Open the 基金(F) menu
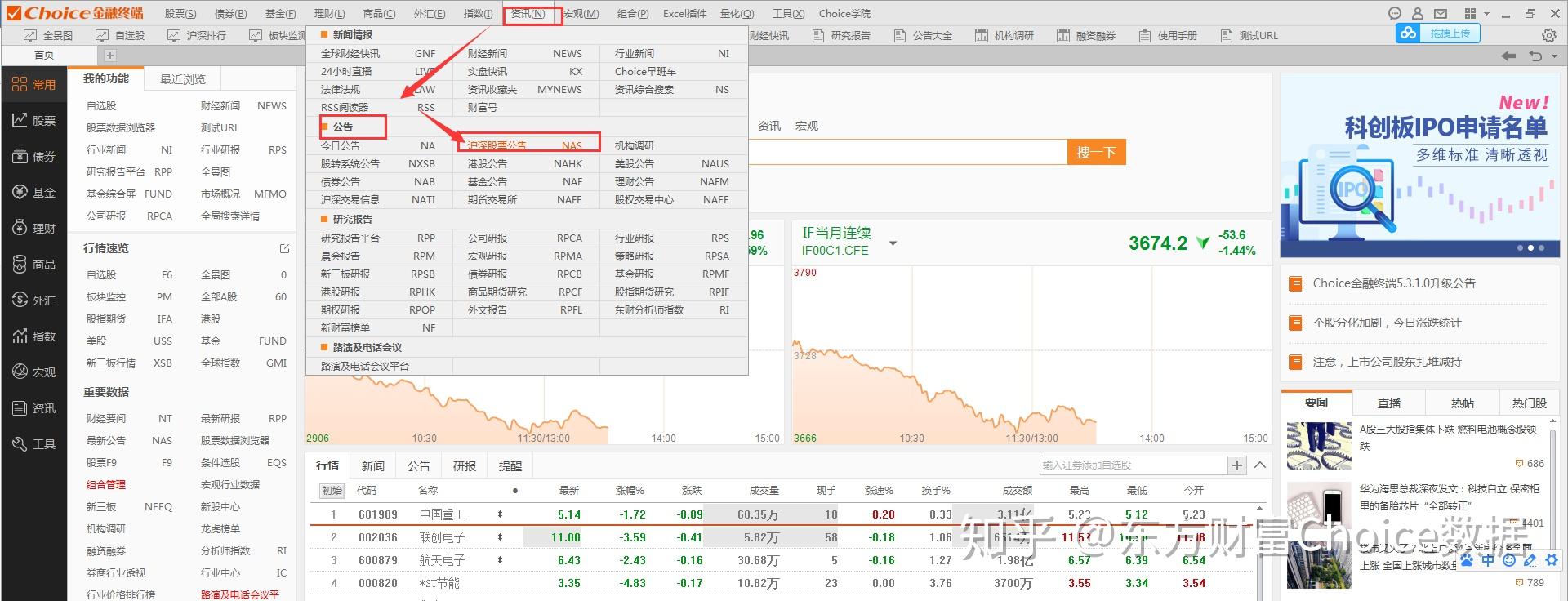This screenshot has height=601, width=1568. [x=280, y=13]
